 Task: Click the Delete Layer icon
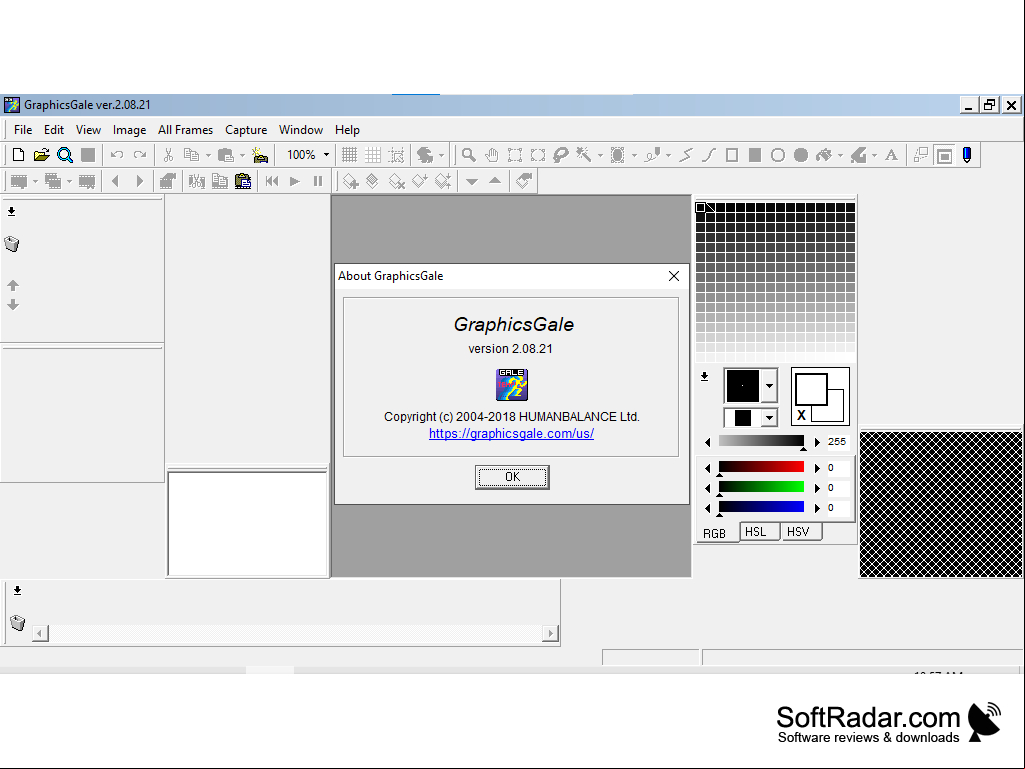(397, 181)
